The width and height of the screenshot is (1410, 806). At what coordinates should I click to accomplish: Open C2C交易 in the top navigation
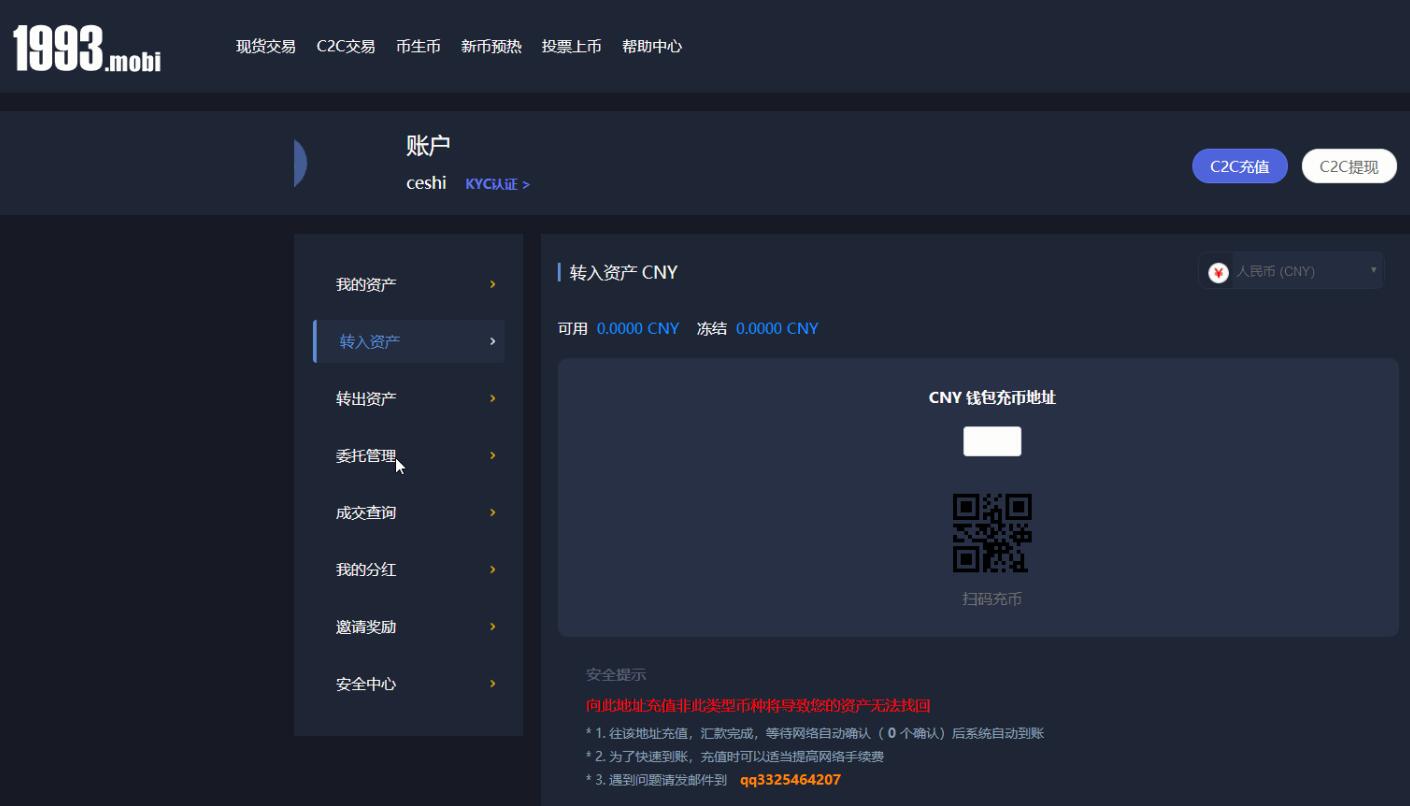[x=346, y=46]
